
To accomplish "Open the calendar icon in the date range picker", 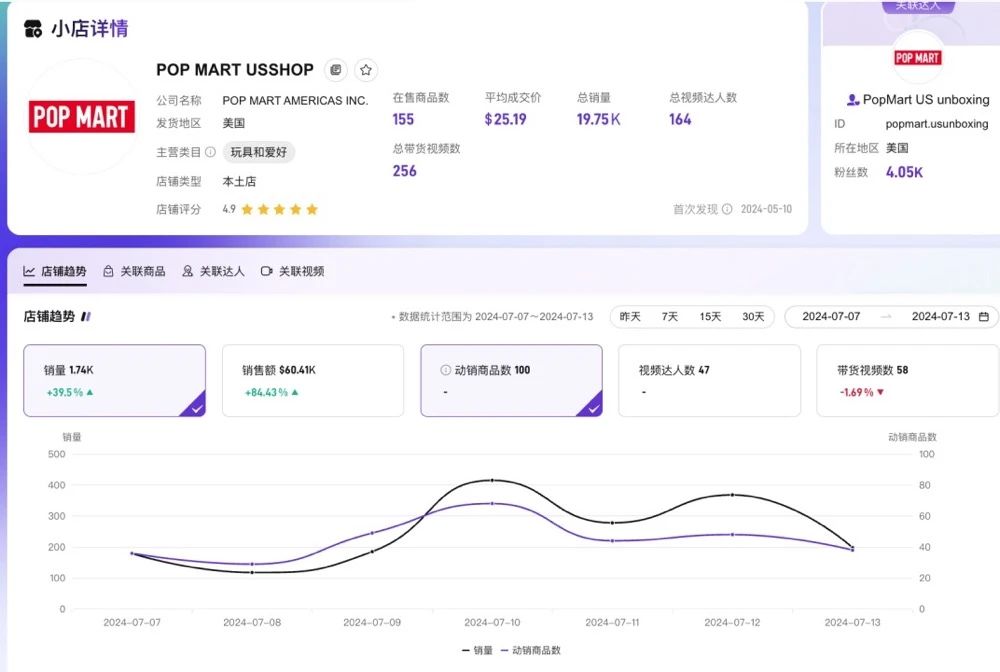I will [984, 317].
